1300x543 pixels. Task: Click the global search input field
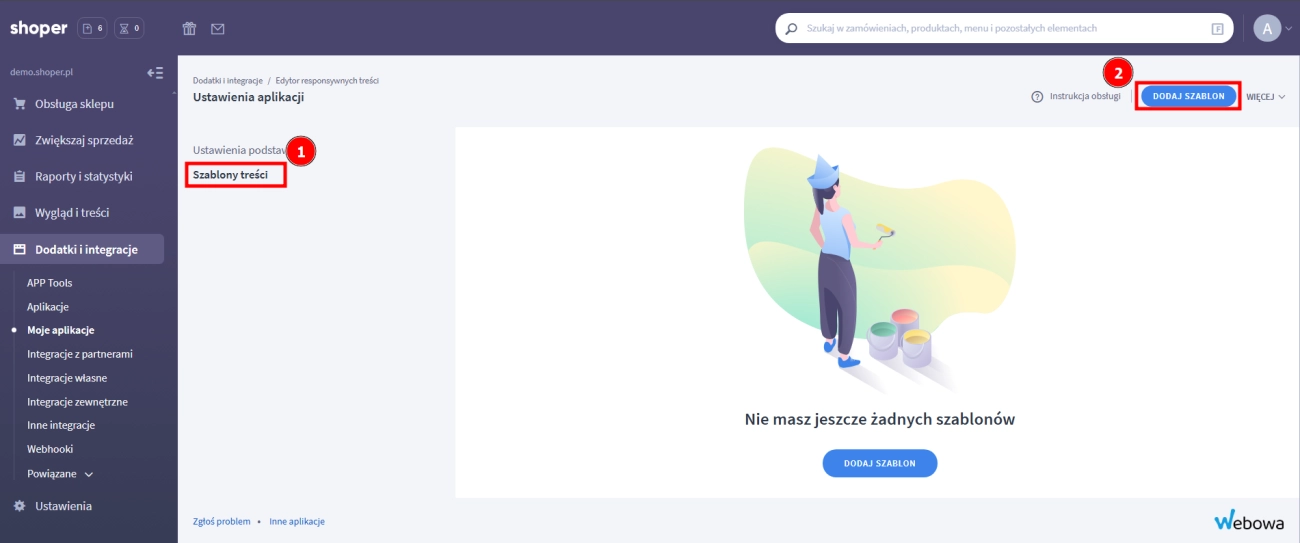[x=1000, y=29]
